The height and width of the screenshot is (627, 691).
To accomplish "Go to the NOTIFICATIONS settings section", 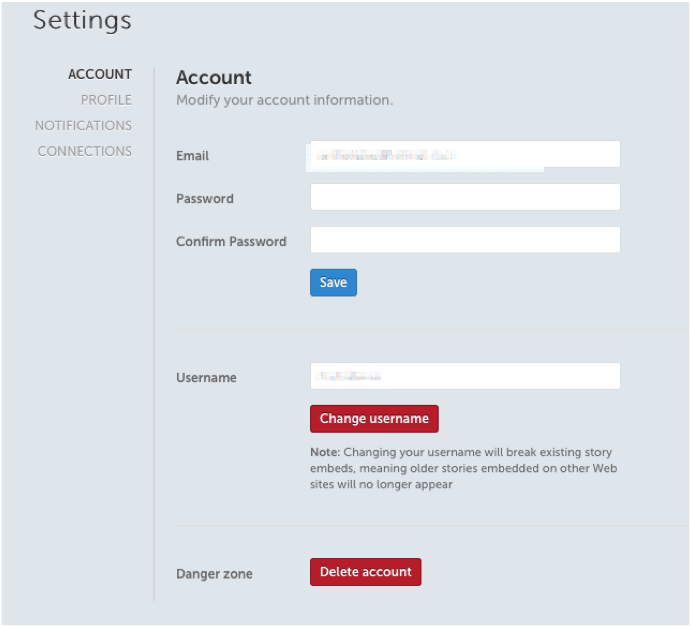I will tap(83, 126).
